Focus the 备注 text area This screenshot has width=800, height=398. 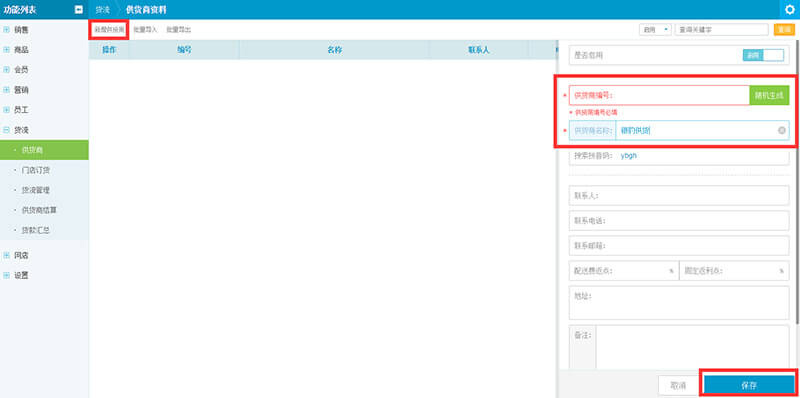tap(692, 347)
